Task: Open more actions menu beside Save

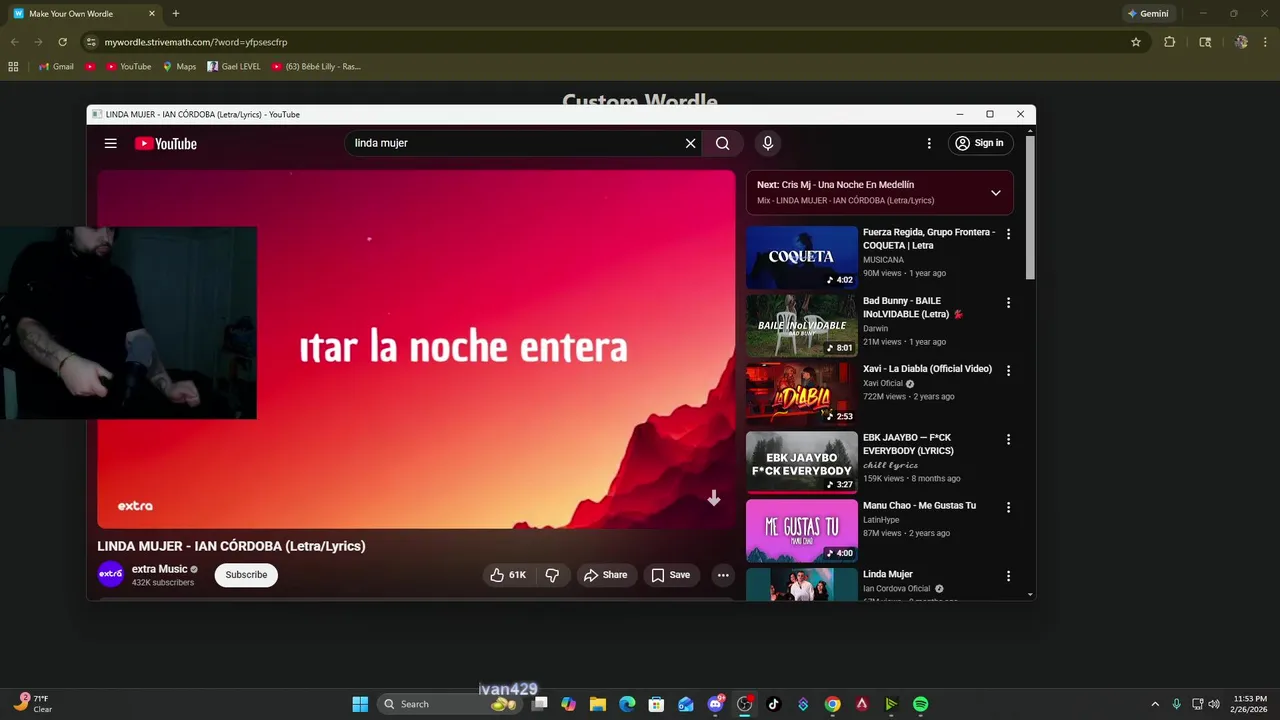Action: tap(723, 575)
